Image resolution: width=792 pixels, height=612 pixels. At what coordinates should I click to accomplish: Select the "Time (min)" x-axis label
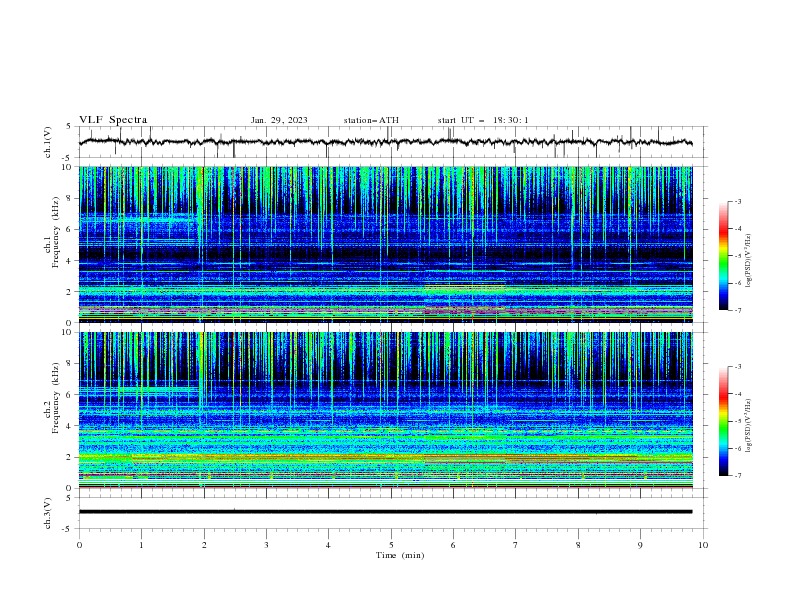[x=400, y=555]
